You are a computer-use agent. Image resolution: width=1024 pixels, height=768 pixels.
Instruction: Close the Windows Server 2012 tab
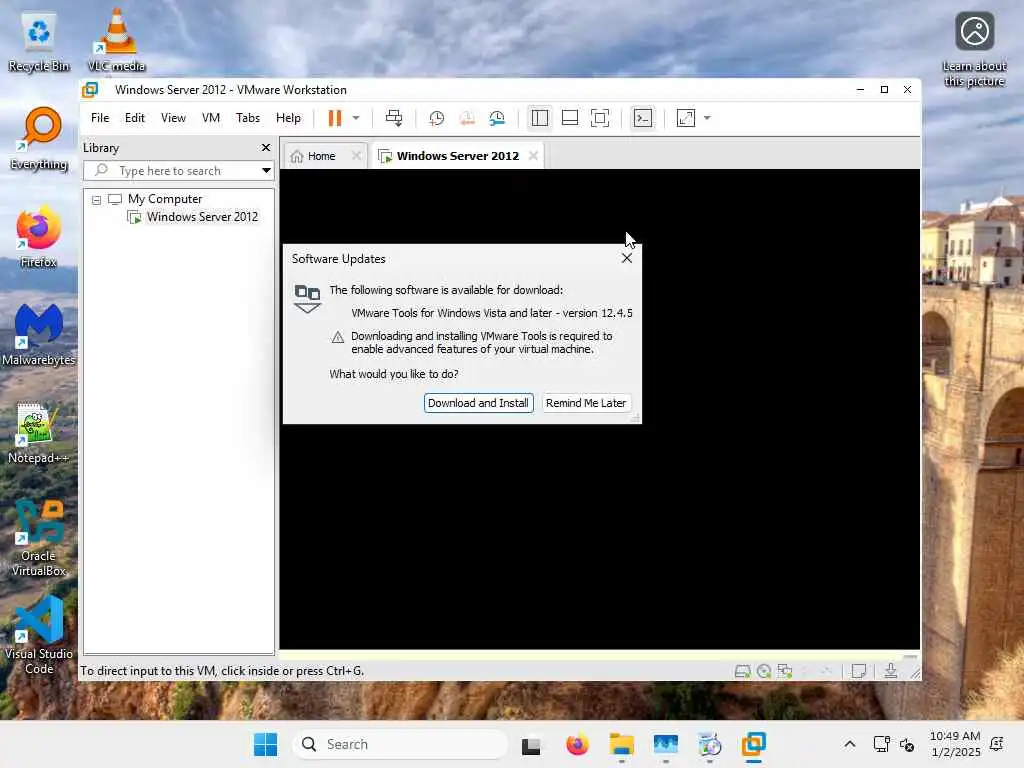pyautogui.click(x=534, y=155)
